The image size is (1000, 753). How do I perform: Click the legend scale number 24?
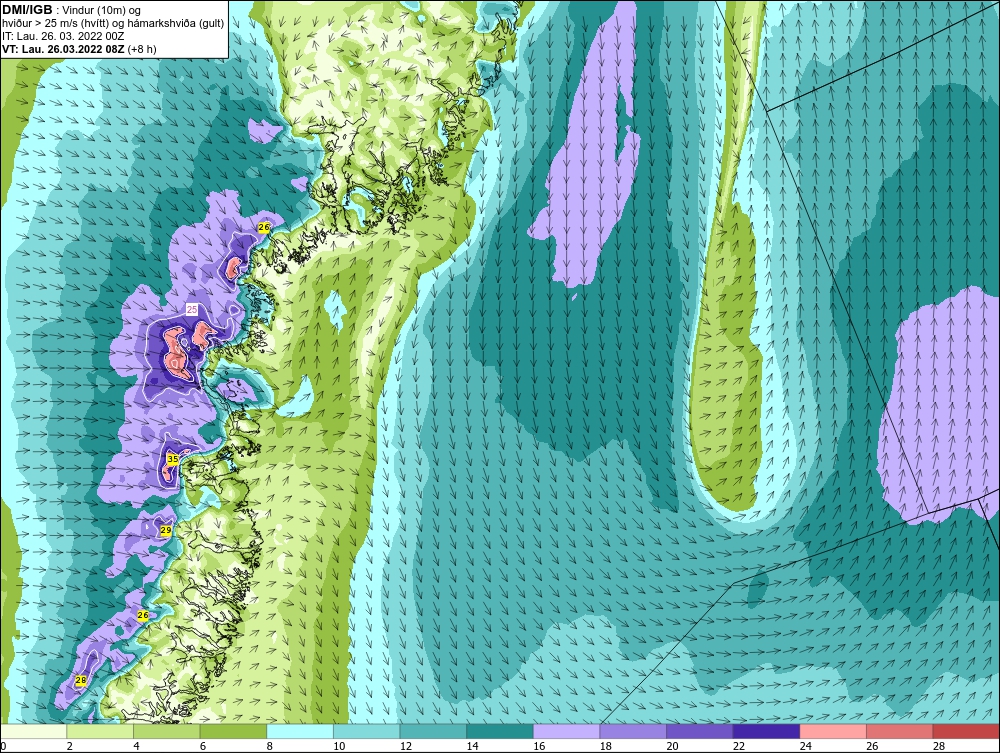pos(805,746)
